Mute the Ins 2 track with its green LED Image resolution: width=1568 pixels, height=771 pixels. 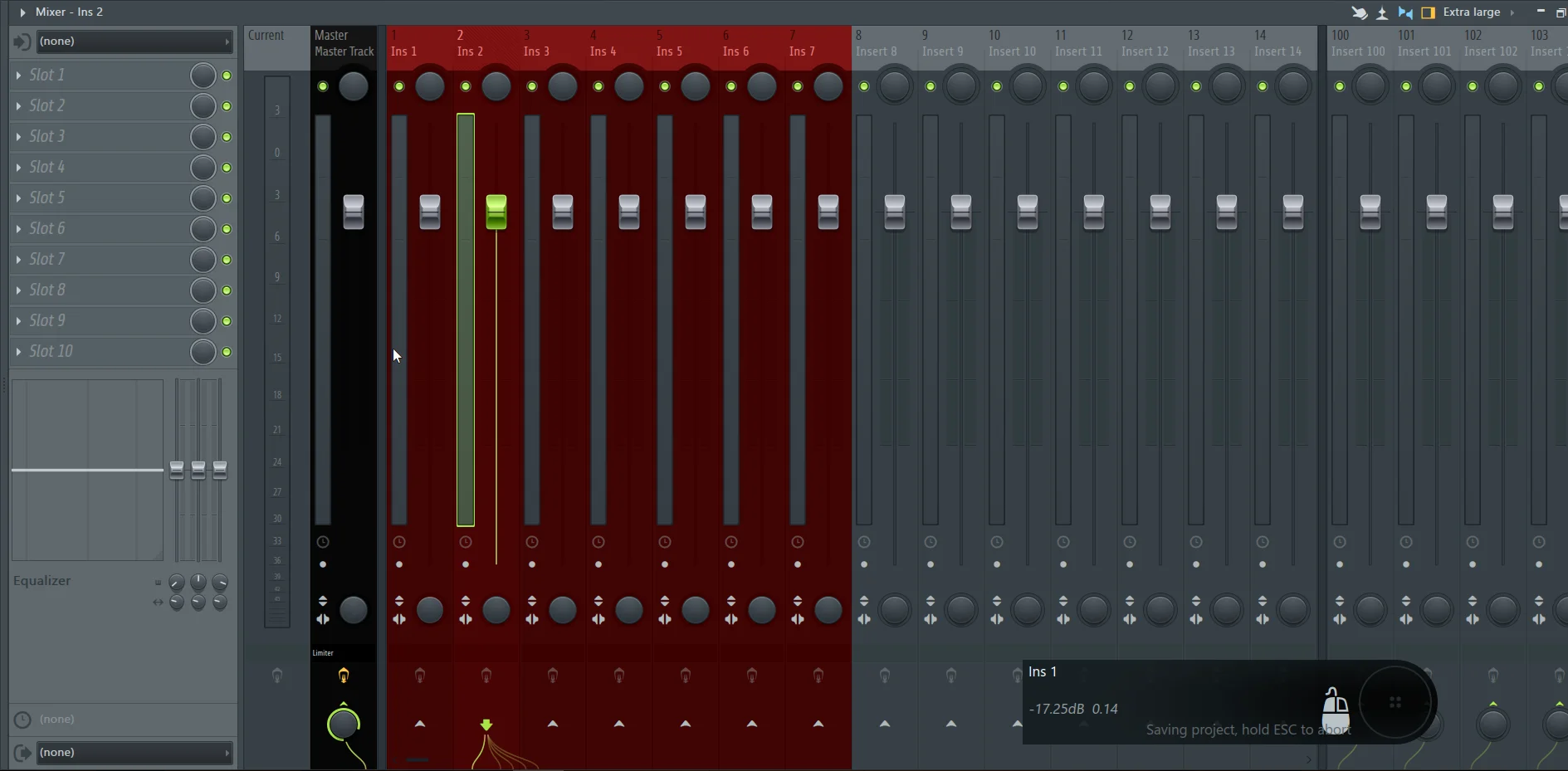pyautogui.click(x=466, y=87)
